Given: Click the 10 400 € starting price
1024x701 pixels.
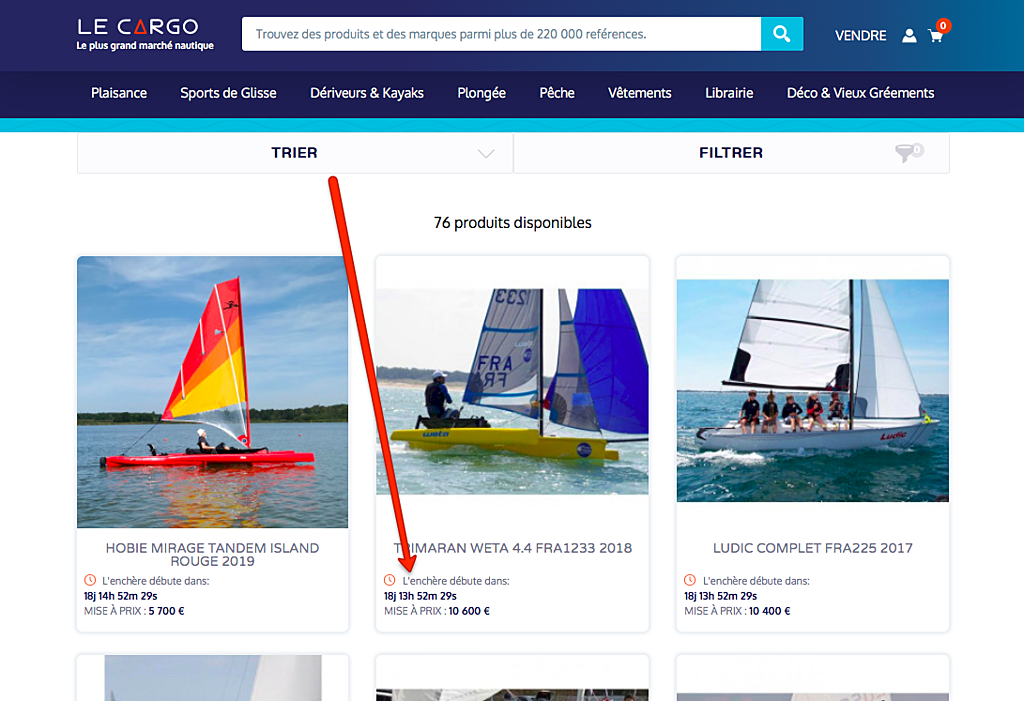Looking at the screenshot, I should (x=769, y=611).
